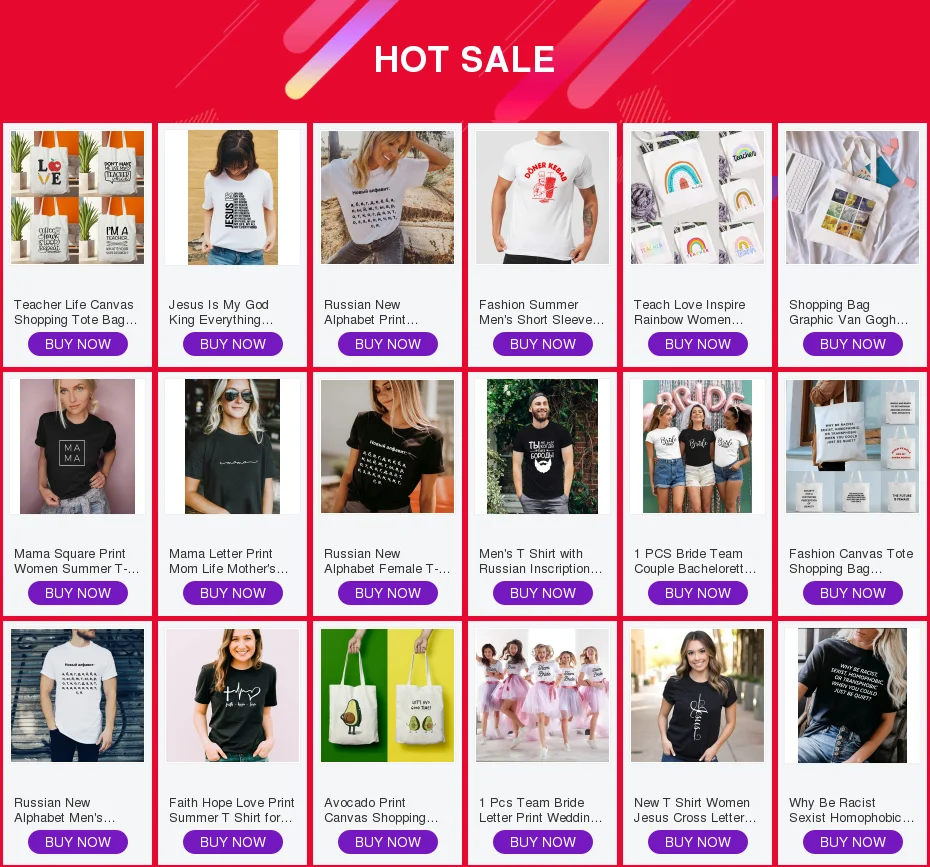Open the Teacher Life Canvas tote bag image
The width and height of the screenshot is (930, 867).
77,197
